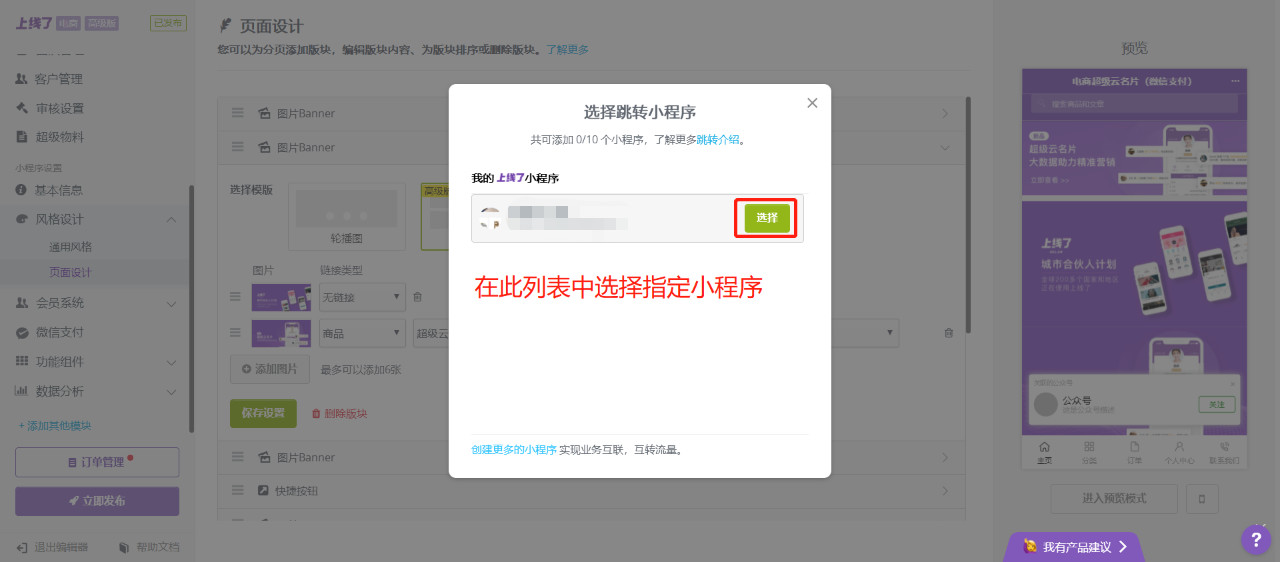
Task: Click the drag handle of the second 图片Banner
Action: pyautogui.click(x=238, y=147)
